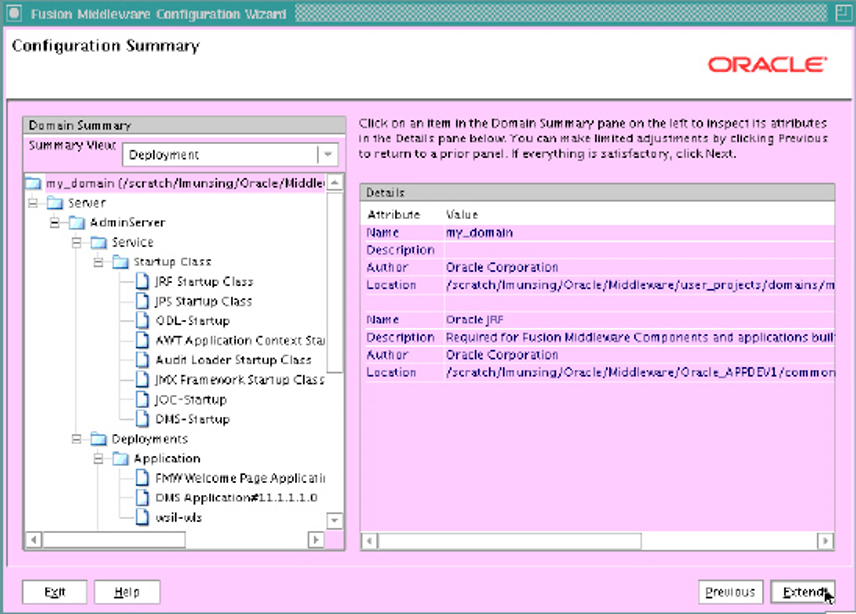Screen dimensions: 856x614
Task: Click the JPS Startup Class document icon
Action: tap(142, 301)
